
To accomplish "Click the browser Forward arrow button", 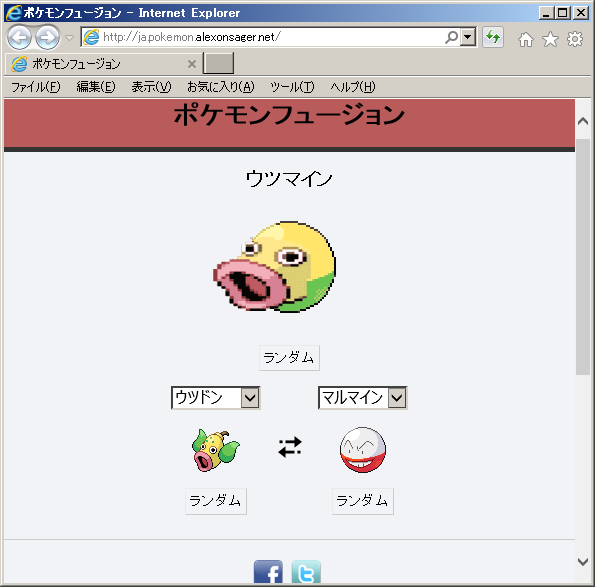I will point(47,37).
